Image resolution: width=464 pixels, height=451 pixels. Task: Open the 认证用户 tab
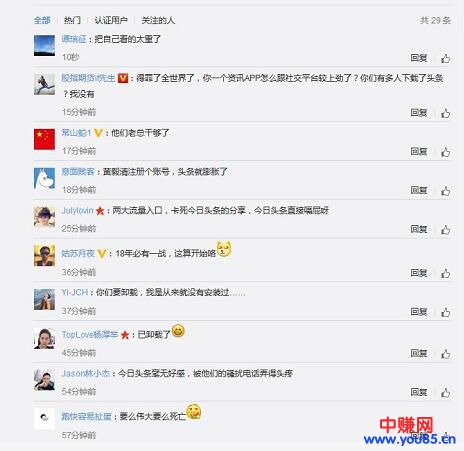click(x=111, y=20)
